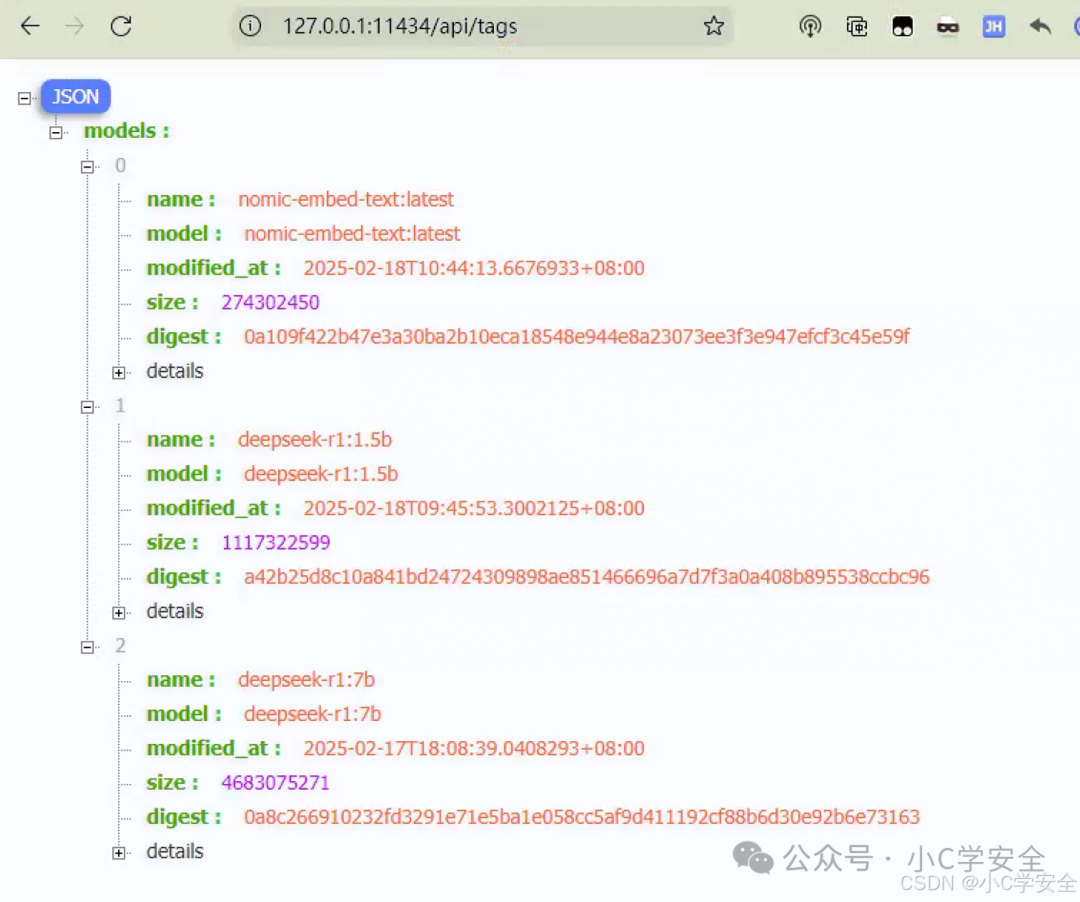The image size is (1080, 902).
Task: Click size value 1117322599
Action: [x=276, y=543]
